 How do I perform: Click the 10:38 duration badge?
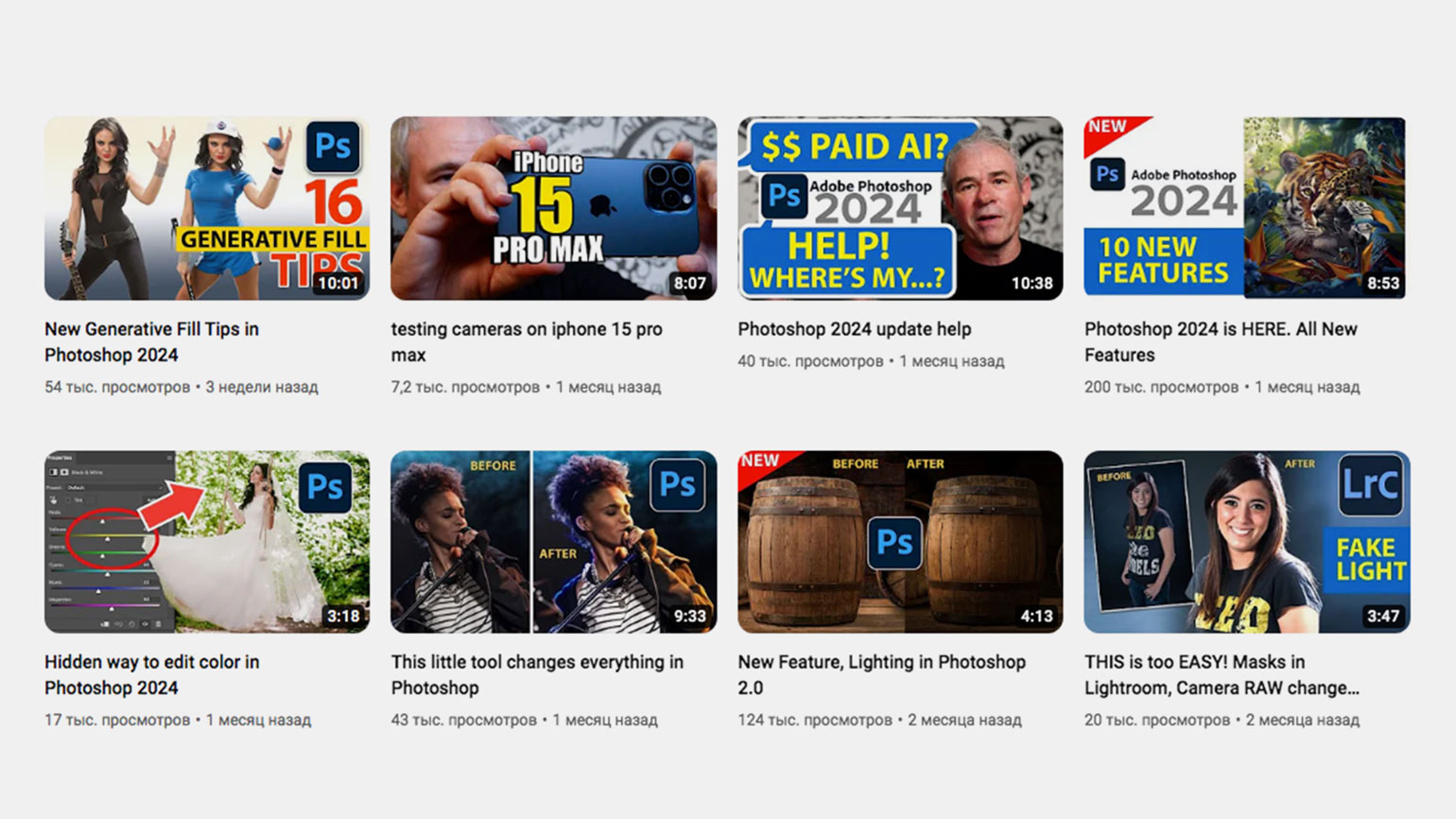click(x=1031, y=283)
